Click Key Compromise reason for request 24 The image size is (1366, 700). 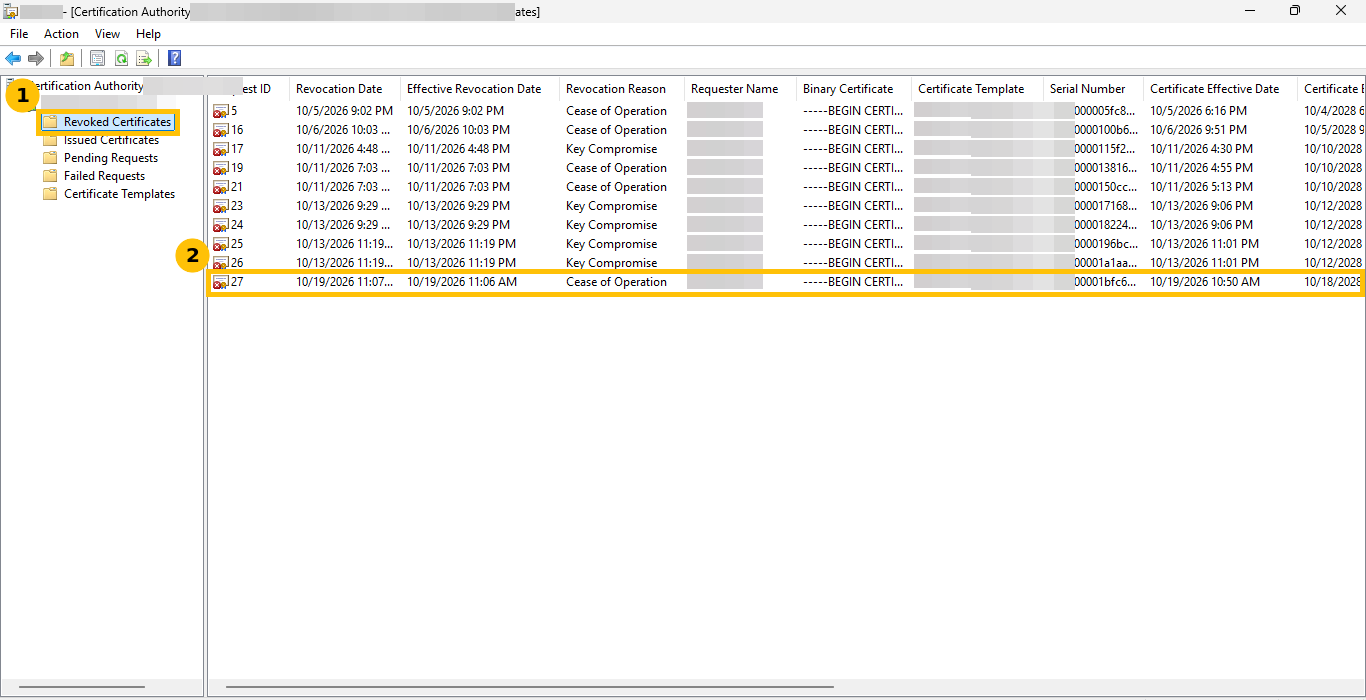(x=612, y=225)
